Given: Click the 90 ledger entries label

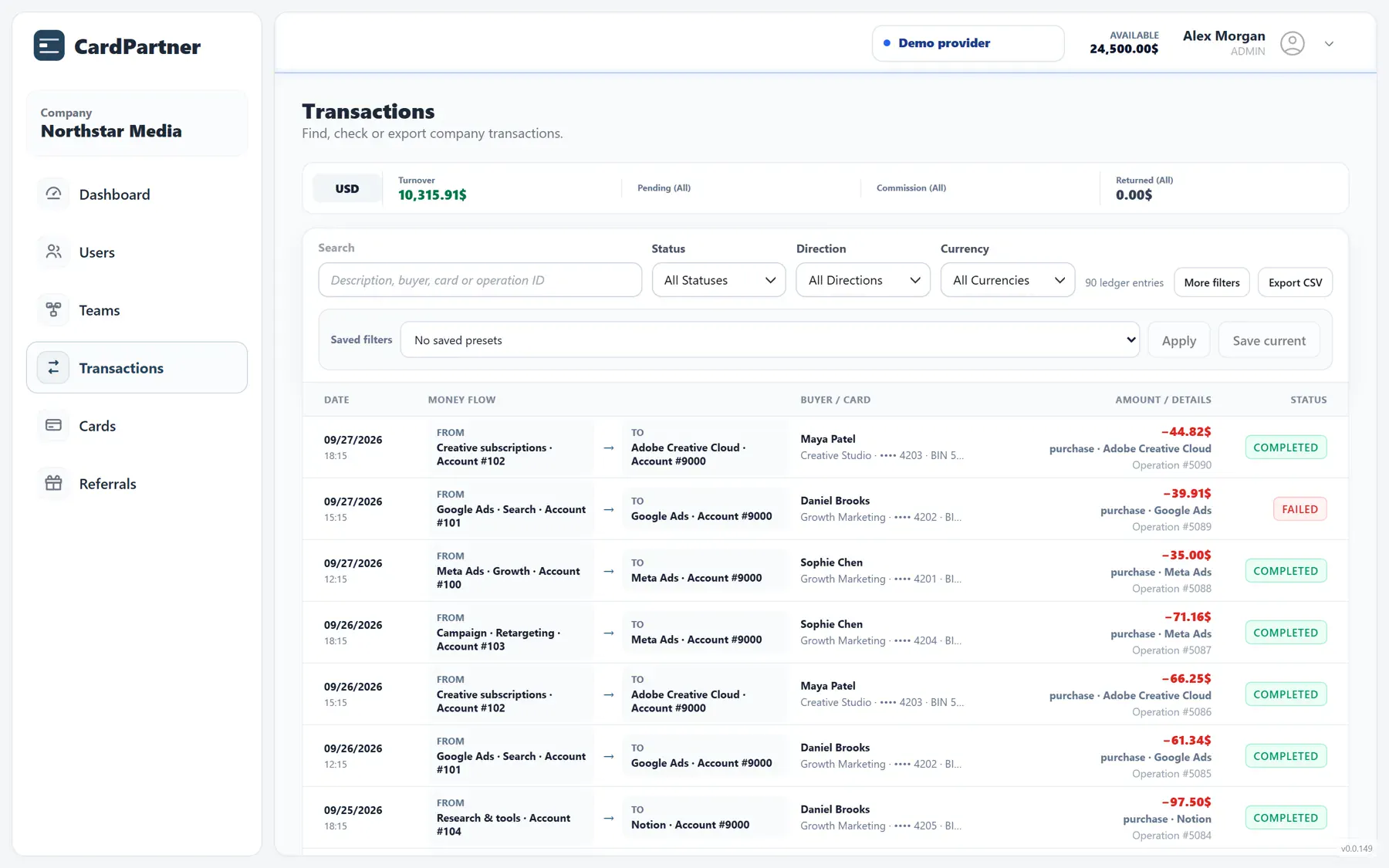Looking at the screenshot, I should point(1124,283).
